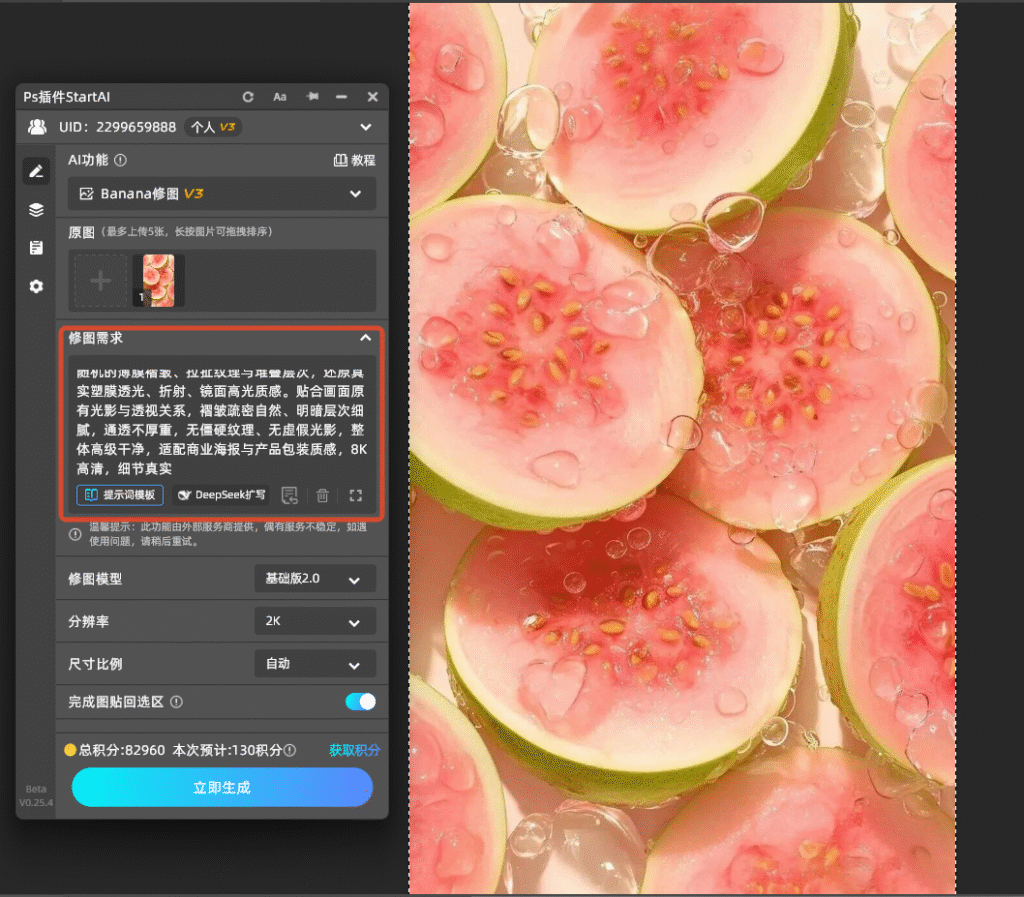Click the plus box to add image
Image resolution: width=1024 pixels, height=897 pixels.
(x=101, y=281)
